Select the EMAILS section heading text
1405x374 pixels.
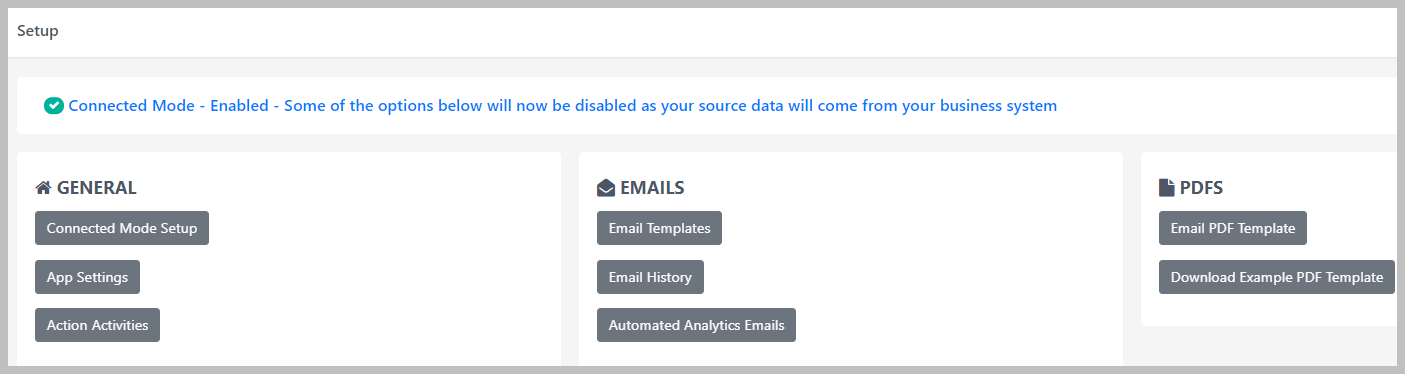[652, 188]
